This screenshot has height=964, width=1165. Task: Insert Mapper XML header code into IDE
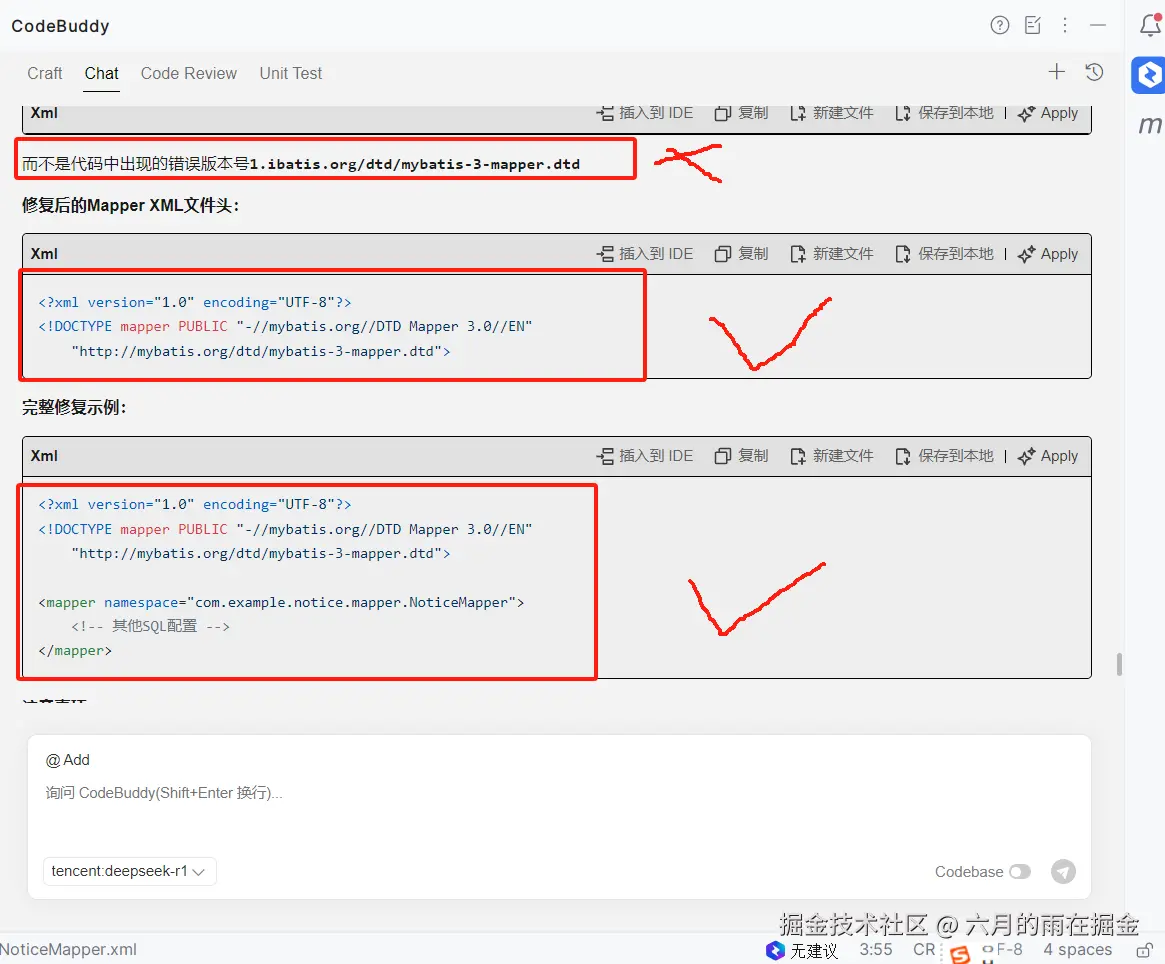[644, 254]
